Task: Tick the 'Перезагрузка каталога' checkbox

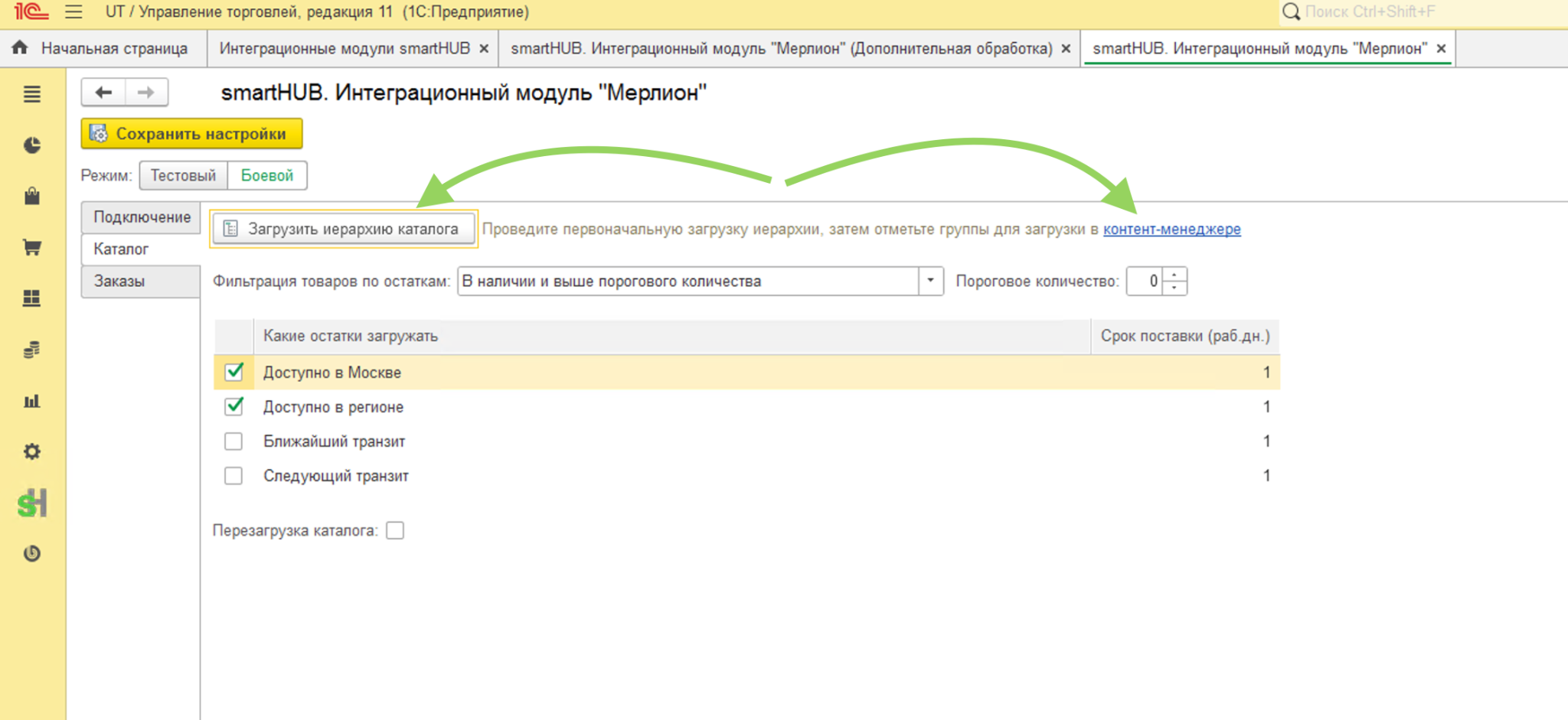Action: [x=395, y=530]
